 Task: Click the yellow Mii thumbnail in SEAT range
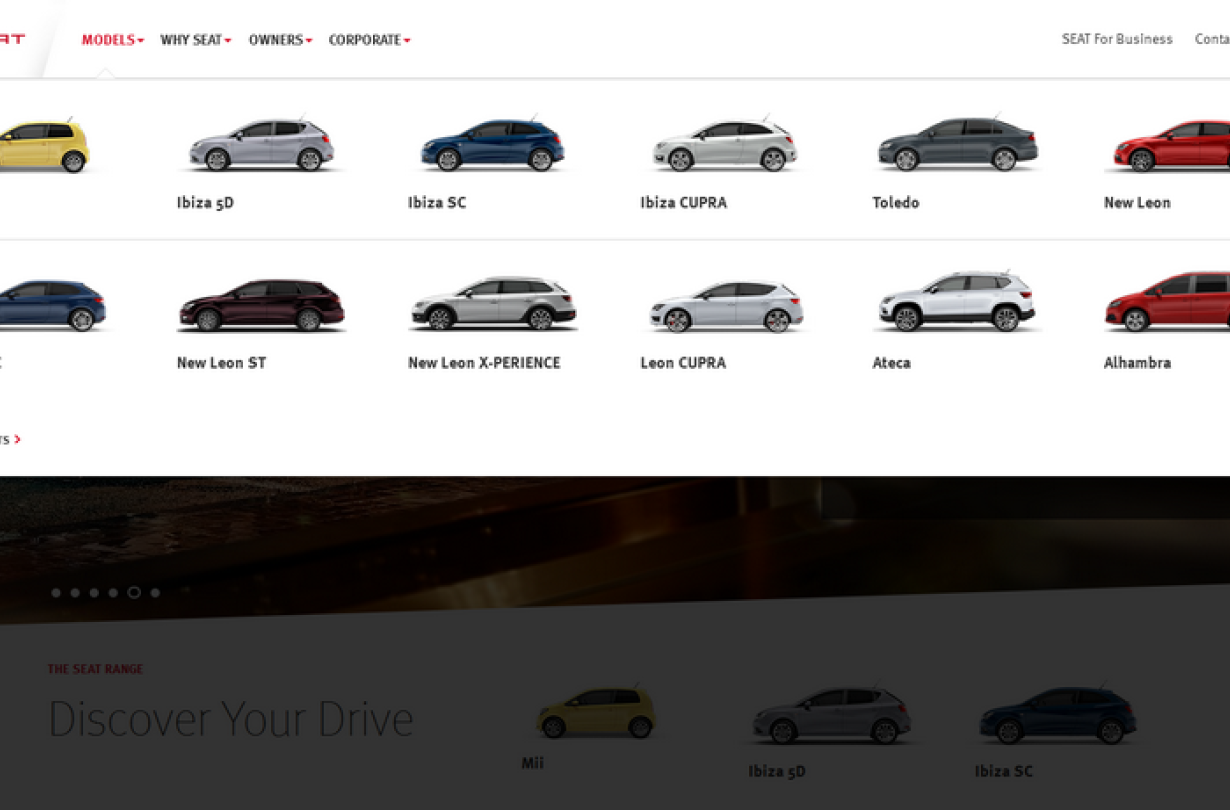(x=596, y=712)
